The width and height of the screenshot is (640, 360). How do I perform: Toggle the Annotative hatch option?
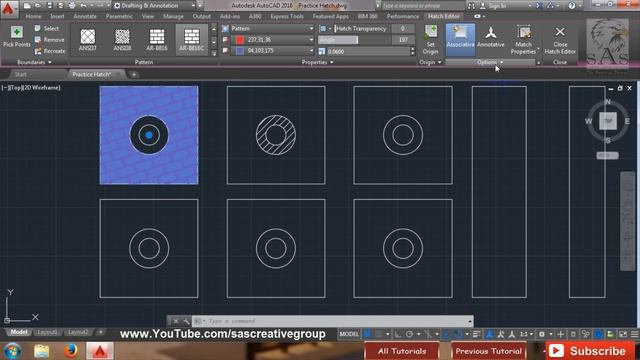tap(491, 37)
